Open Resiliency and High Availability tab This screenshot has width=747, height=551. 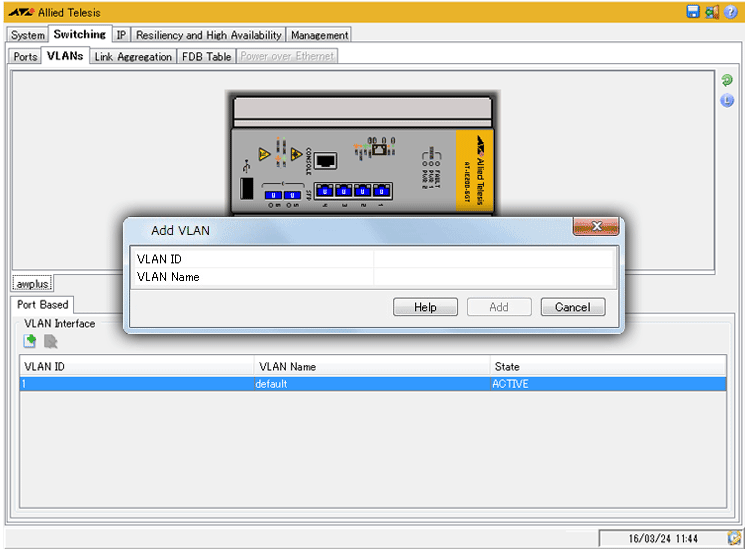[x=209, y=35]
